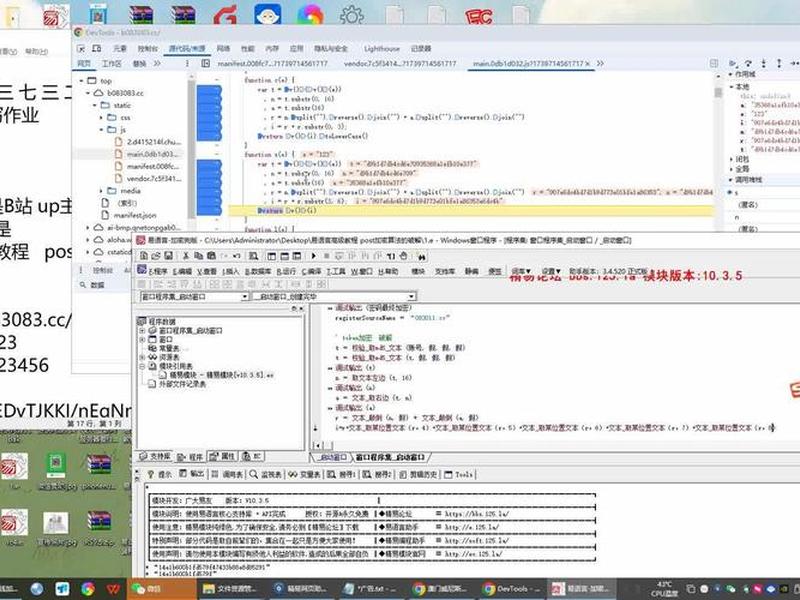The height and width of the screenshot is (600, 800).
Task: Open the _启动窗口_创建完毕 dropdown arrow
Action: 411,296
